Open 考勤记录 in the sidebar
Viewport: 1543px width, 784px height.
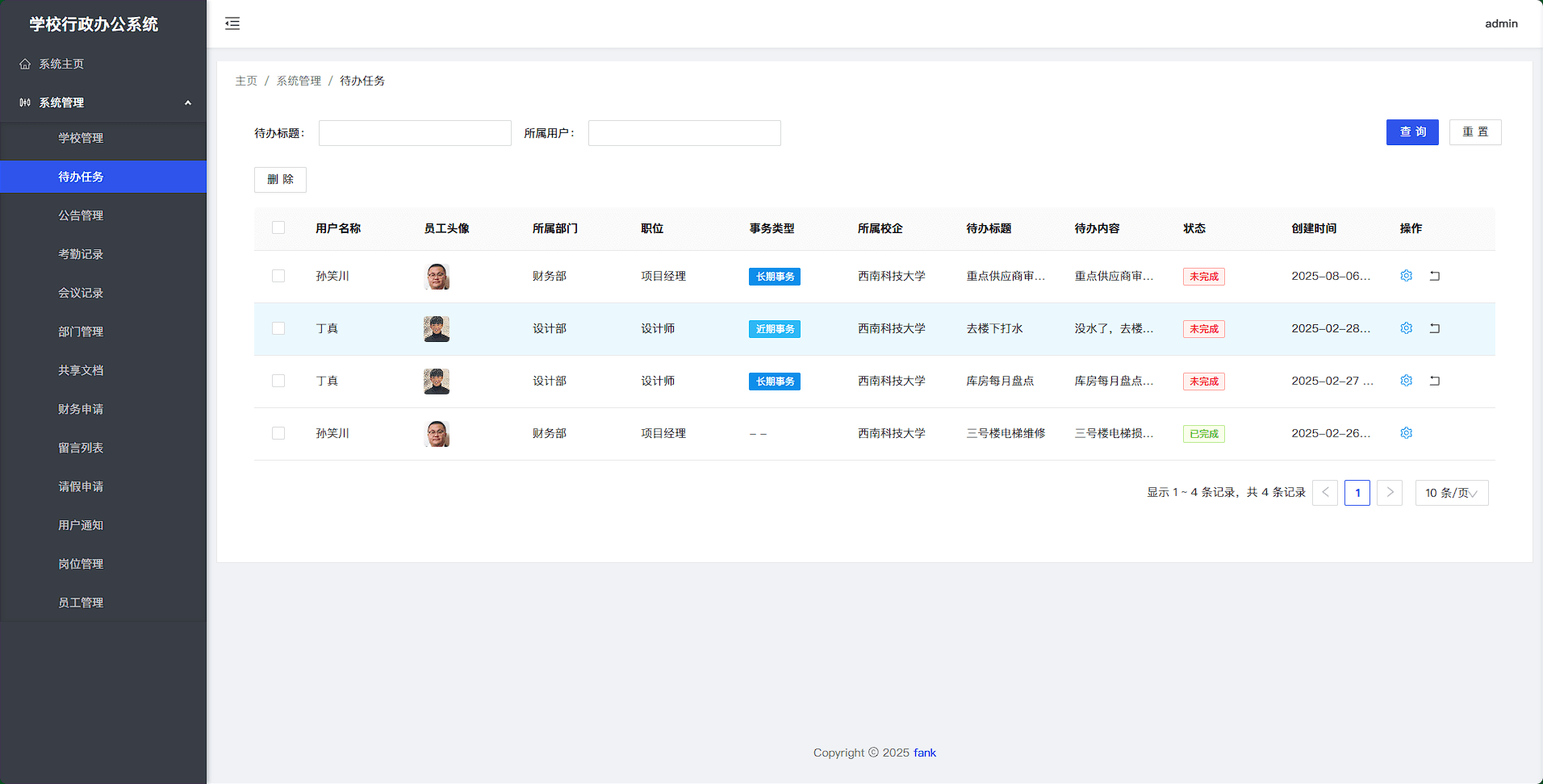point(81,254)
